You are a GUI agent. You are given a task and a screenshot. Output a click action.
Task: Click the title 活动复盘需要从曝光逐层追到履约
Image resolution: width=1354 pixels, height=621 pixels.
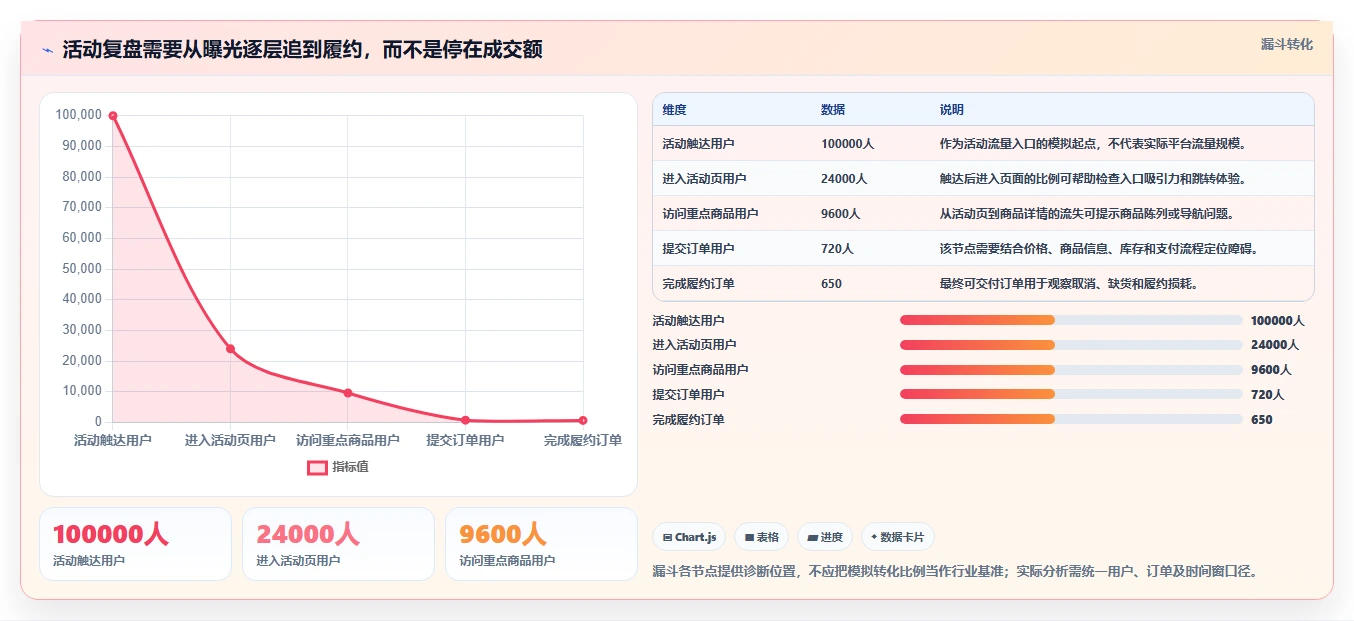[302, 49]
